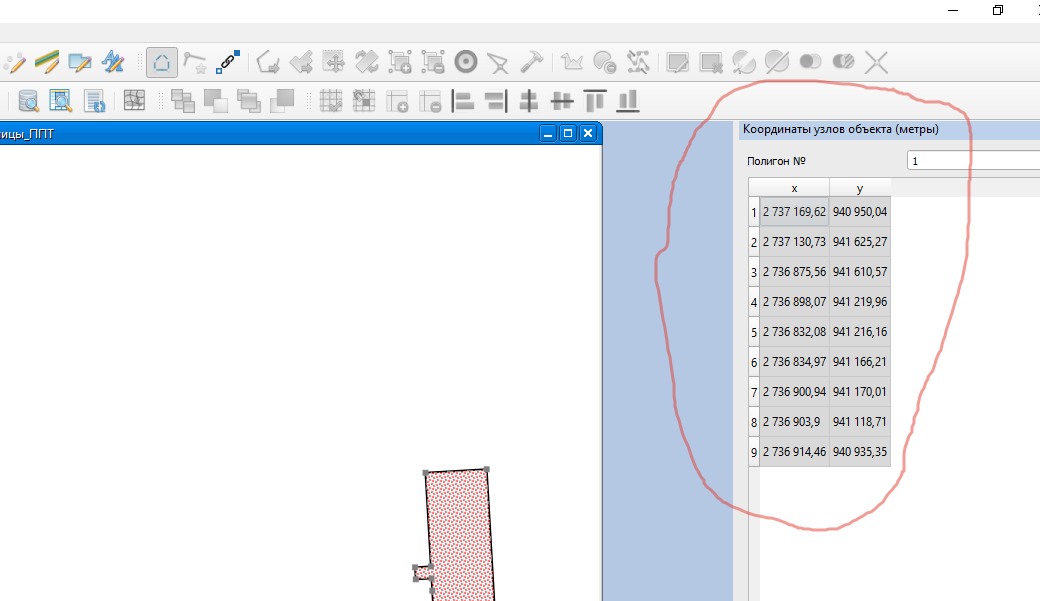
Task: Click the align top edges icon
Action: [595, 100]
